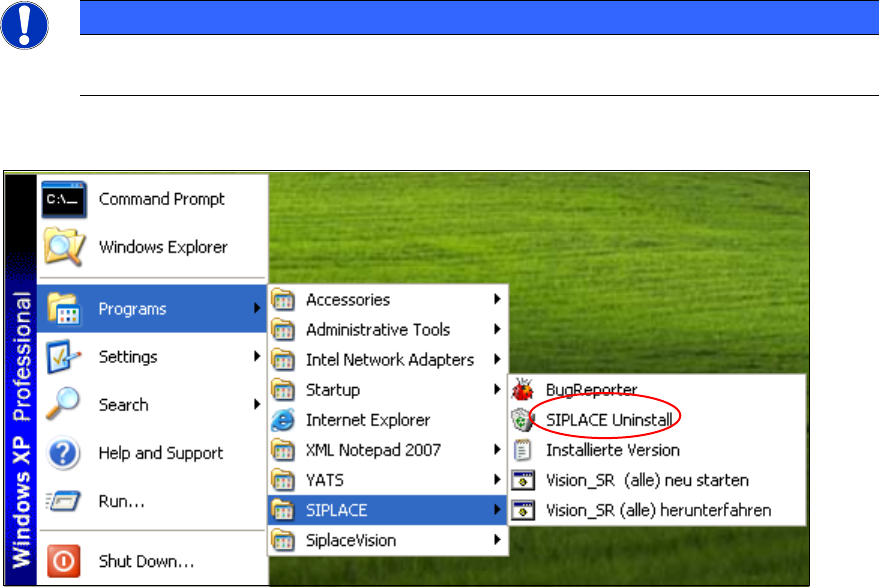The height and width of the screenshot is (587, 879).
Task: Click the Internet Explorer icon
Action: (x=283, y=420)
